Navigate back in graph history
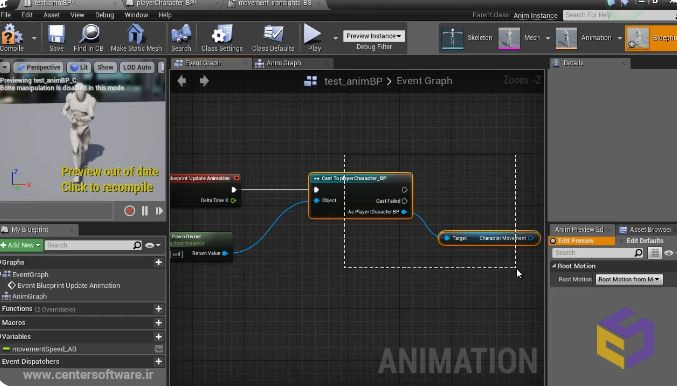 [182, 81]
